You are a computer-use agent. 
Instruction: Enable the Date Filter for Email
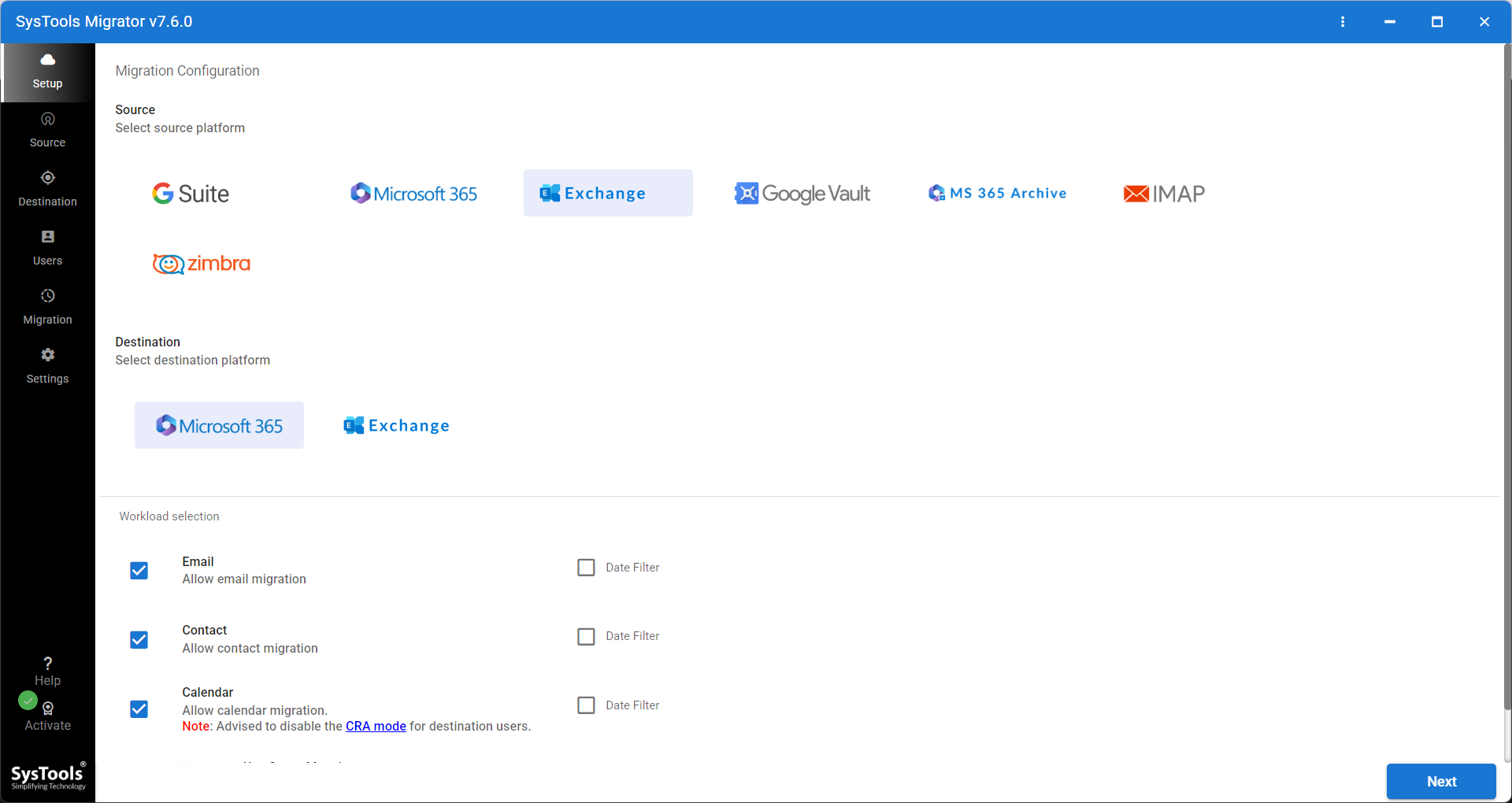click(586, 567)
